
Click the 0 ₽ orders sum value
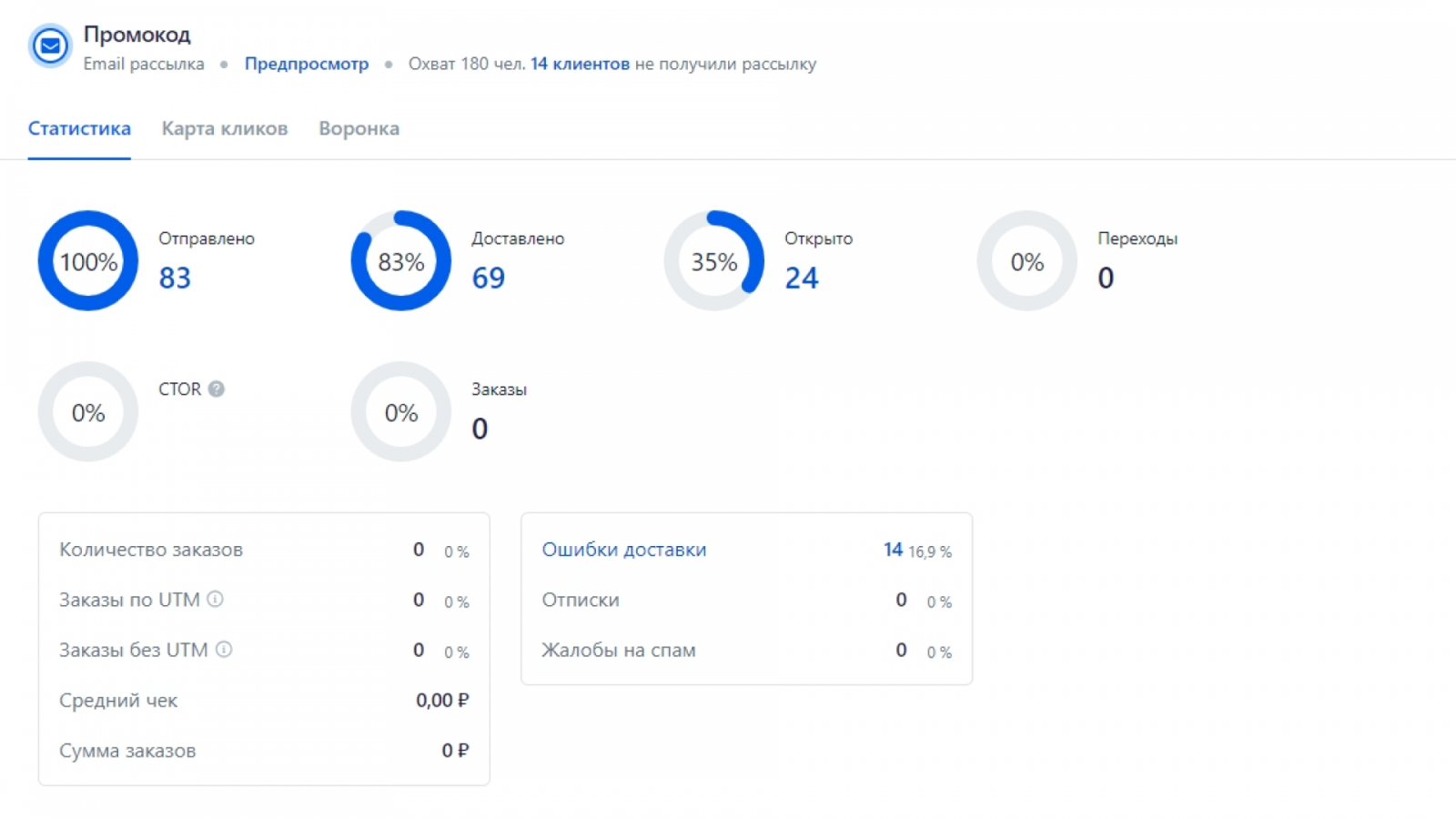click(x=456, y=750)
